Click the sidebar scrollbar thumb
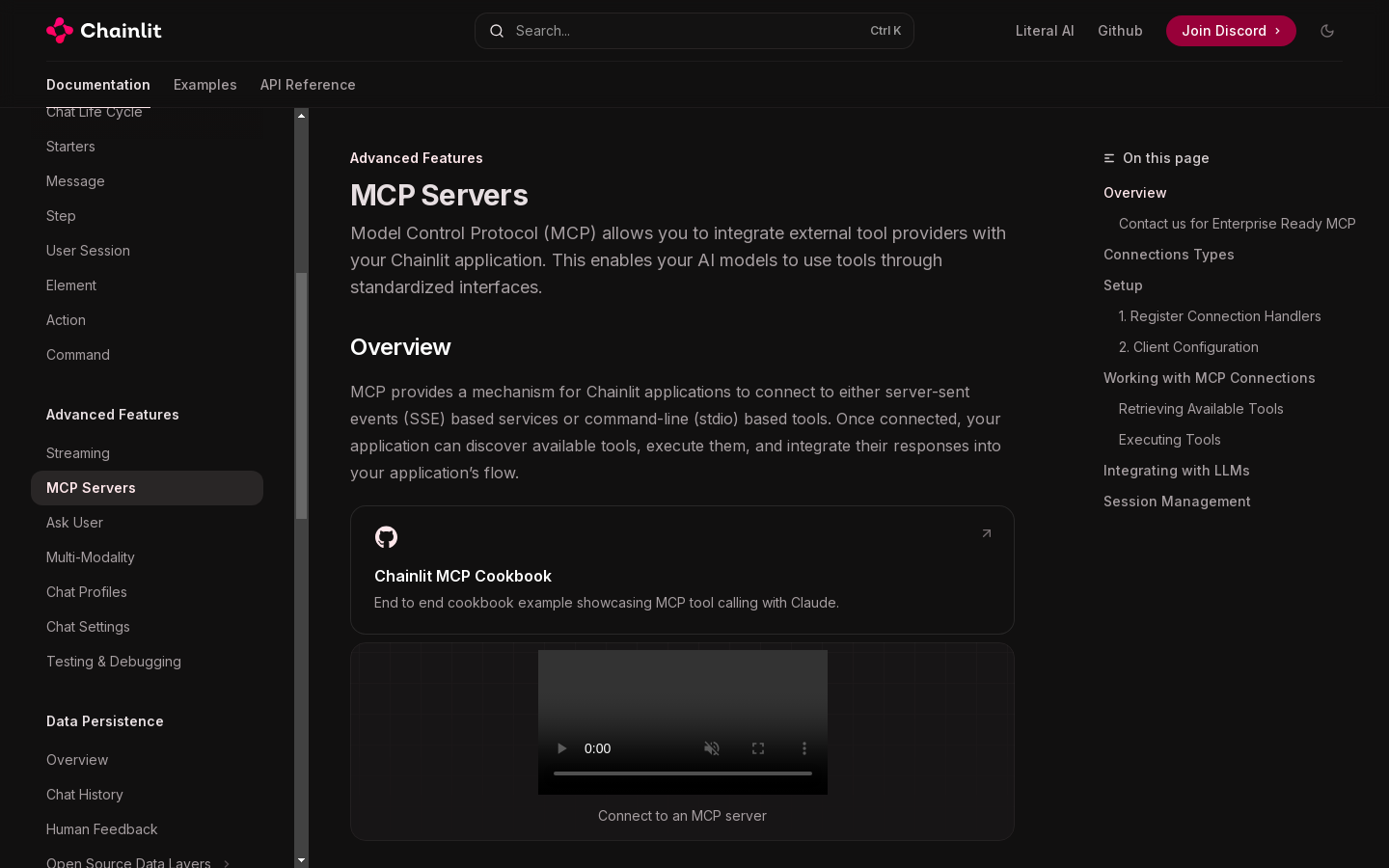This screenshot has width=1389, height=868. tap(301, 395)
